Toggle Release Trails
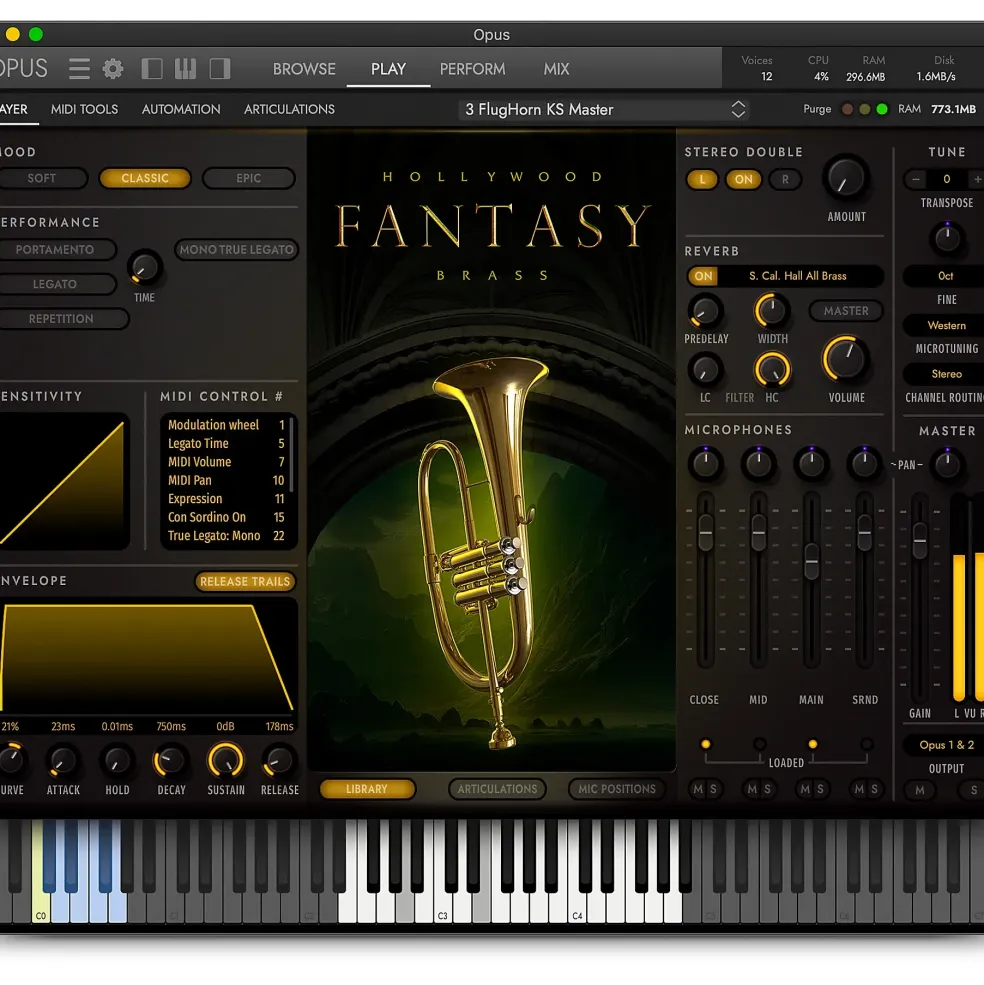984x985 pixels. (245, 582)
